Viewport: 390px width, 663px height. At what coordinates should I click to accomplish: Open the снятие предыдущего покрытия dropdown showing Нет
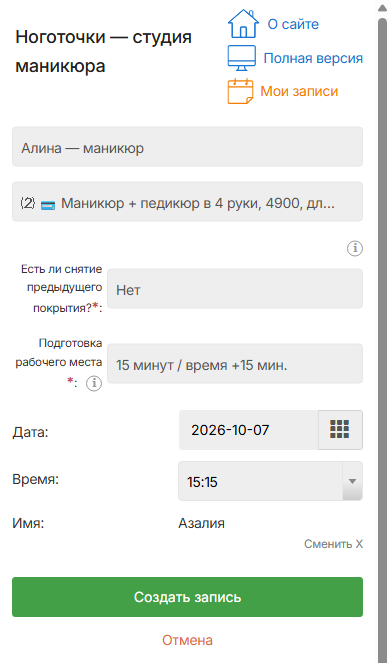coord(235,288)
